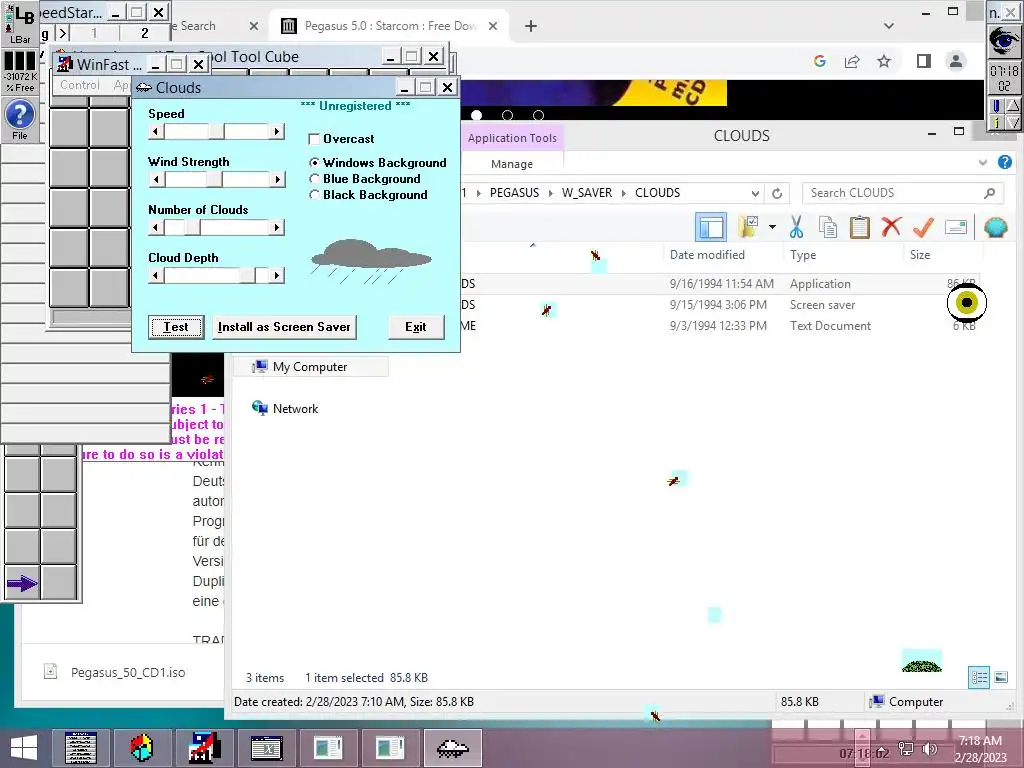Open the Windows Start button
Viewport: 1024px width, 768px height.
[x=24, y=748]
